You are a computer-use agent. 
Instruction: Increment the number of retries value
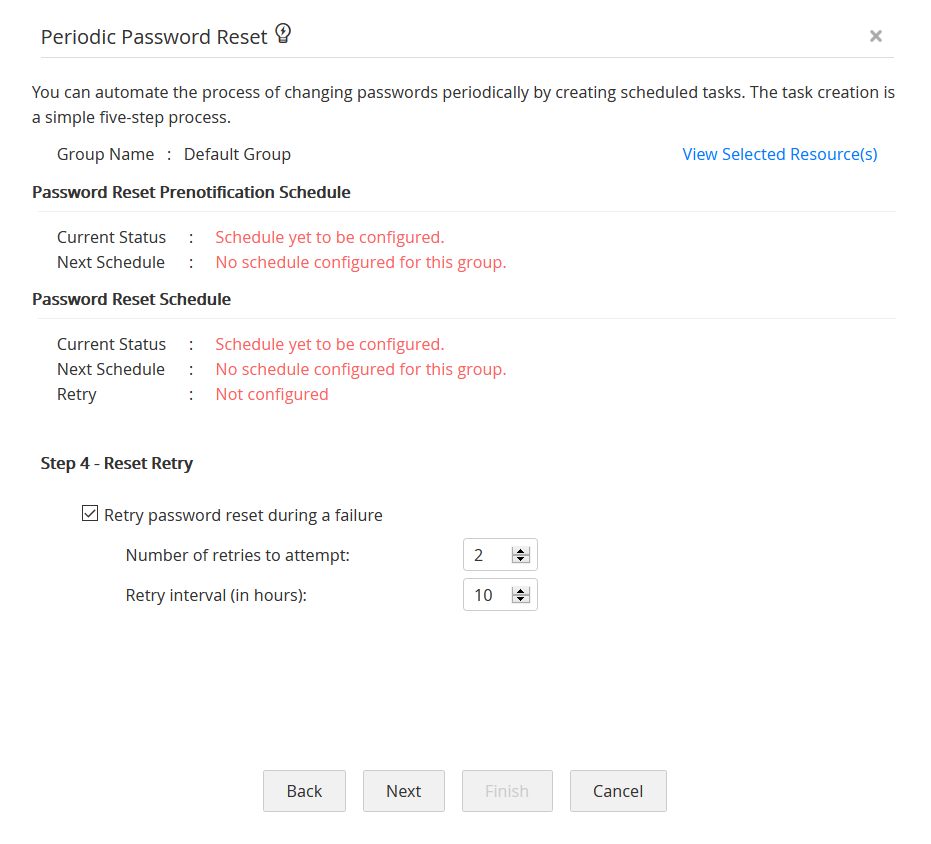click(521, 549)
